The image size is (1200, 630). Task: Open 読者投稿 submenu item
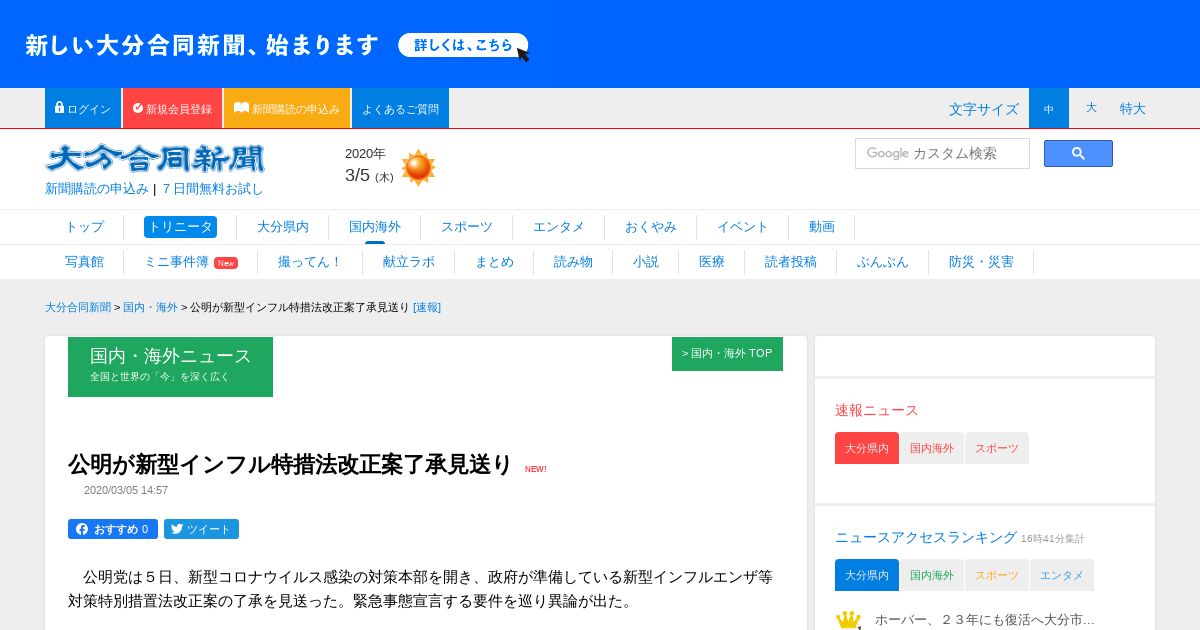click(x=791, y=262)
